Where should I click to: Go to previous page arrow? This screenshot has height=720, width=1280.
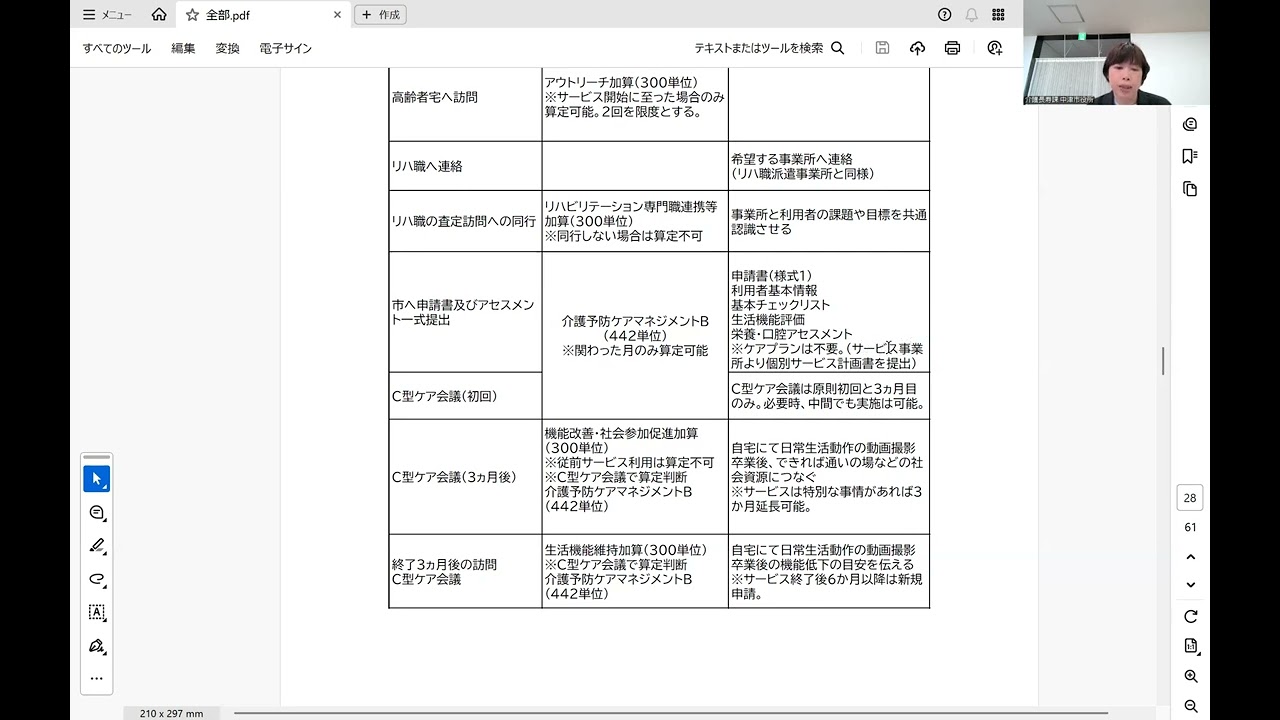[x=1190, y=557]
